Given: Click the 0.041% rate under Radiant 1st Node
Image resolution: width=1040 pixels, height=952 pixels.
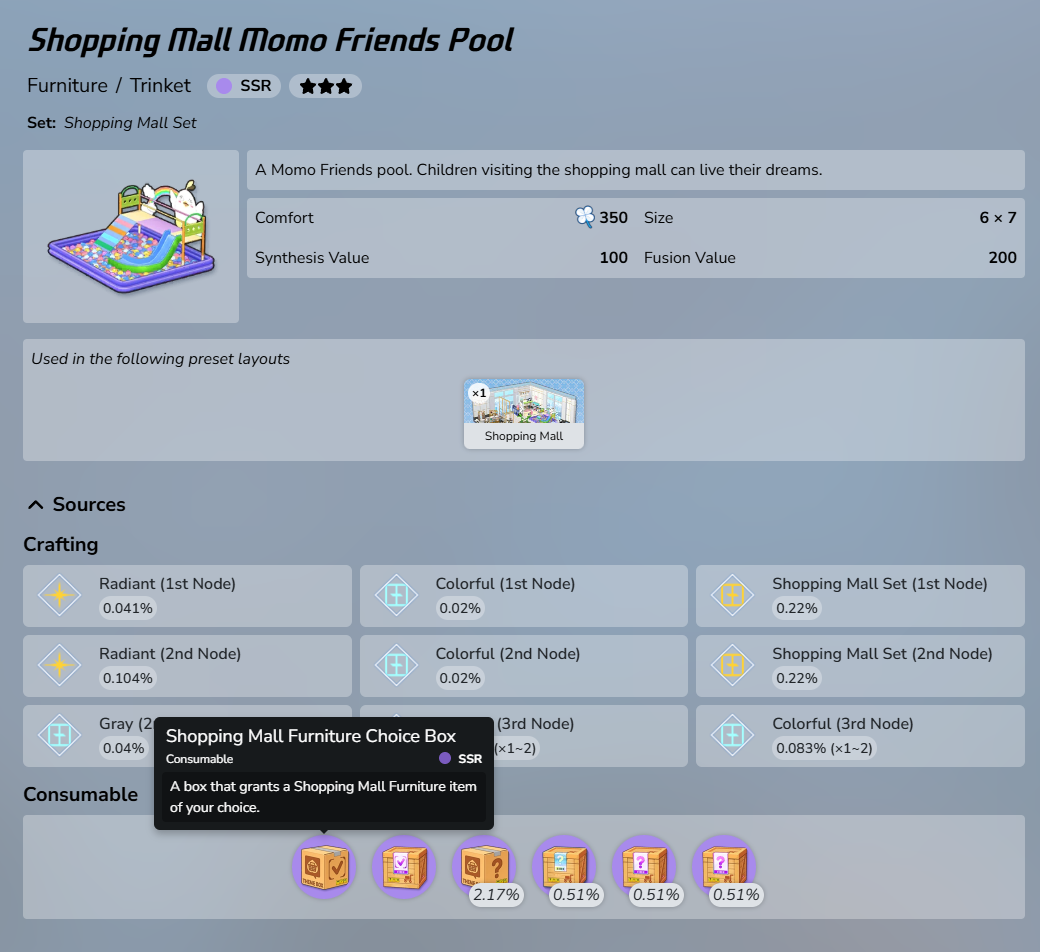Looking at the screenshot, I should (127, 608).
